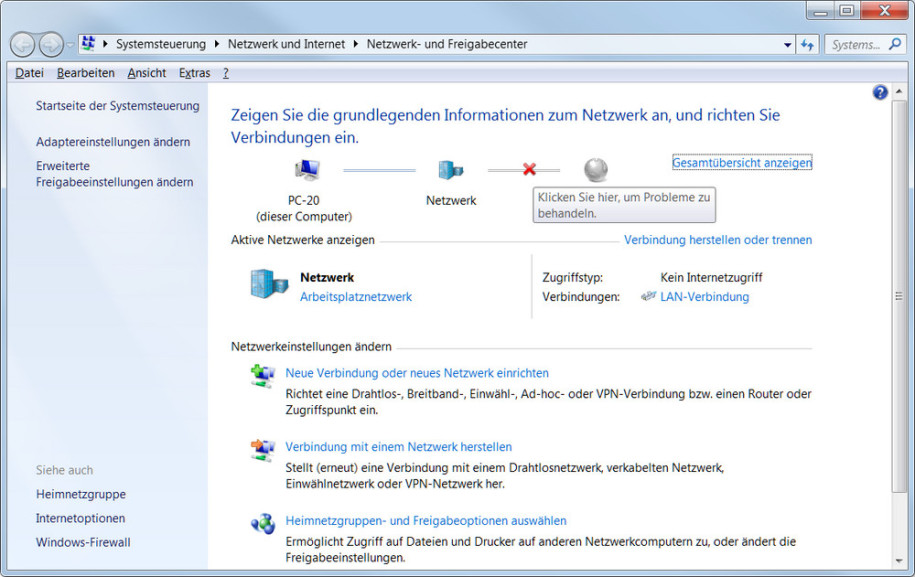Viewport: 915px width, 577px height.
Task: Click the Control Panel icon in the address bar
Action: [x=89, y=44]
